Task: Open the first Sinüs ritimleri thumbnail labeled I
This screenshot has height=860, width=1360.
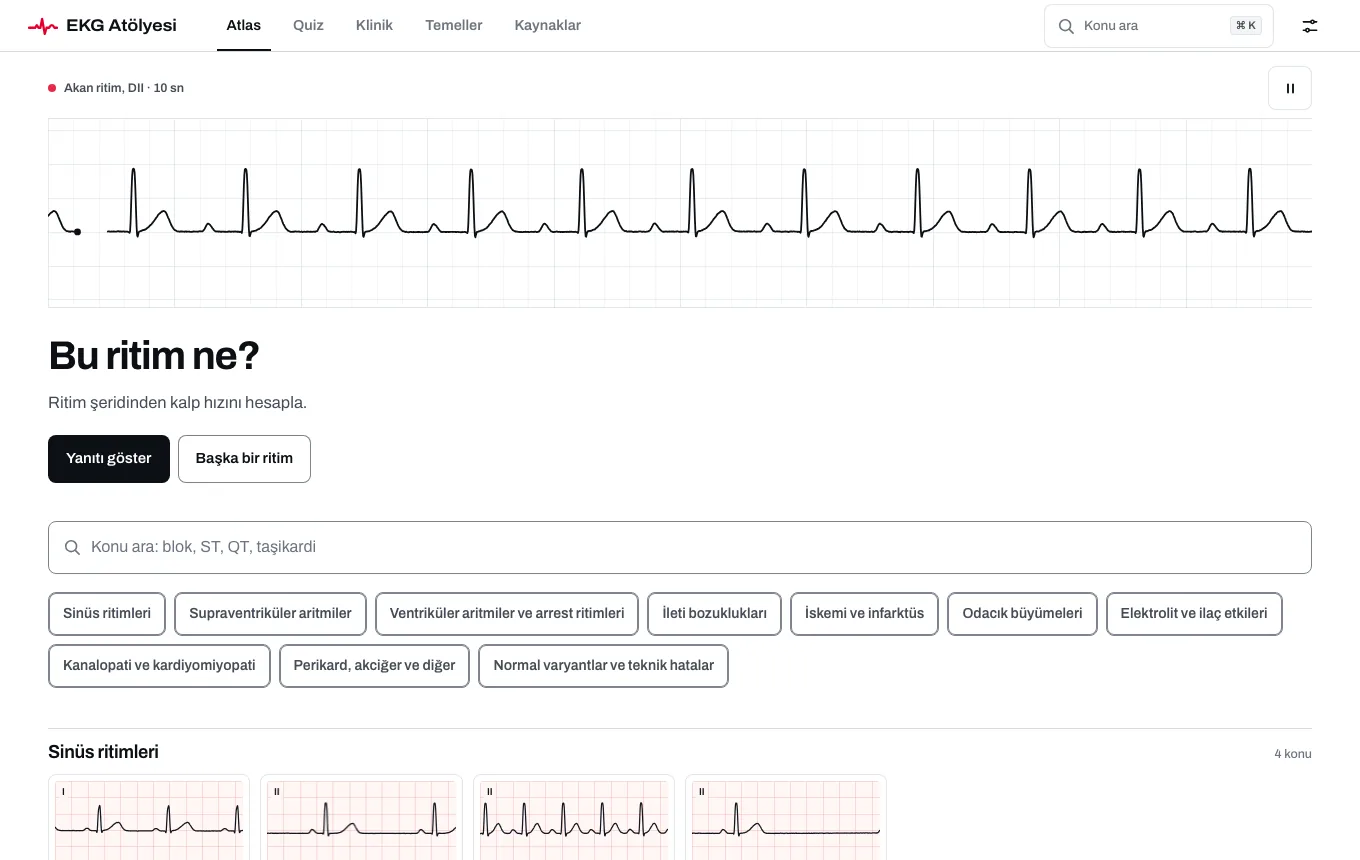Action: pyautogui.click(x=149, y=817)
